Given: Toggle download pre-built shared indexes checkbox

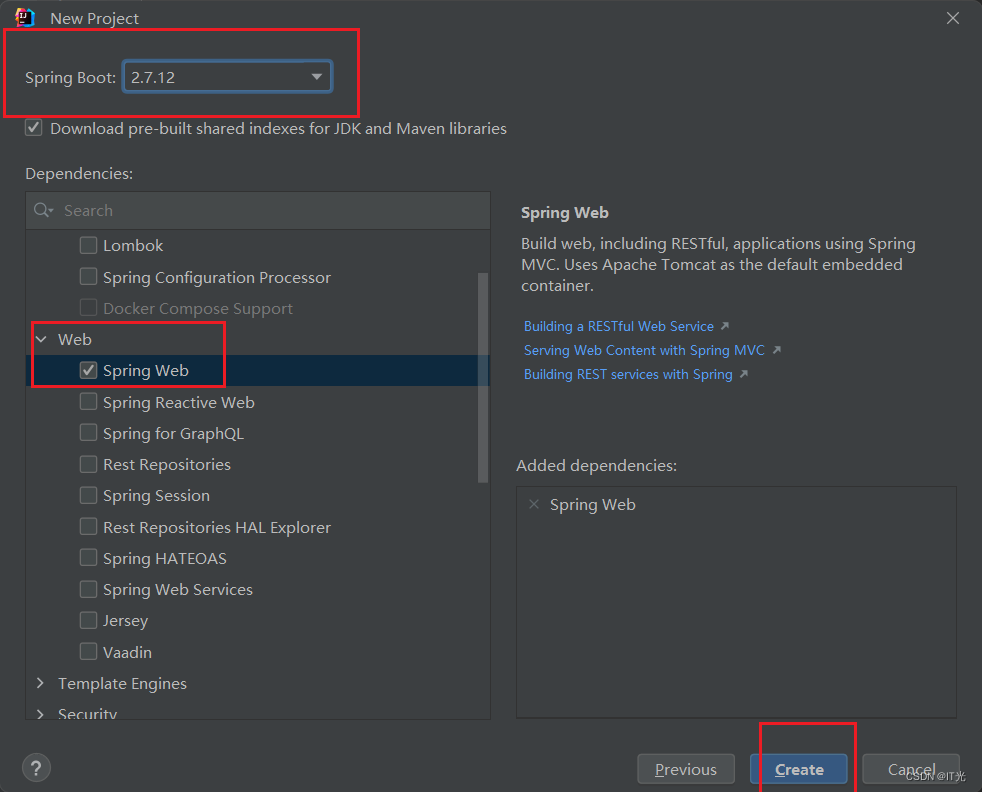Looking at the screenshot, I should coord(34,128).
